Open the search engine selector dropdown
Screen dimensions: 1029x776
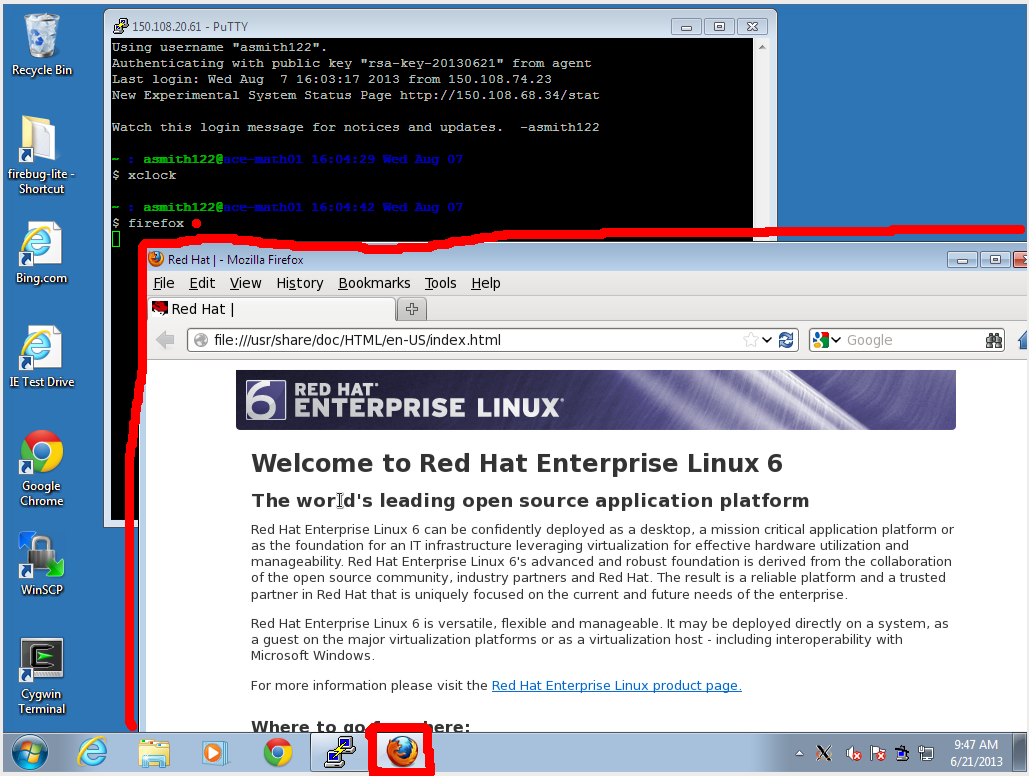(x=826, y=340)
